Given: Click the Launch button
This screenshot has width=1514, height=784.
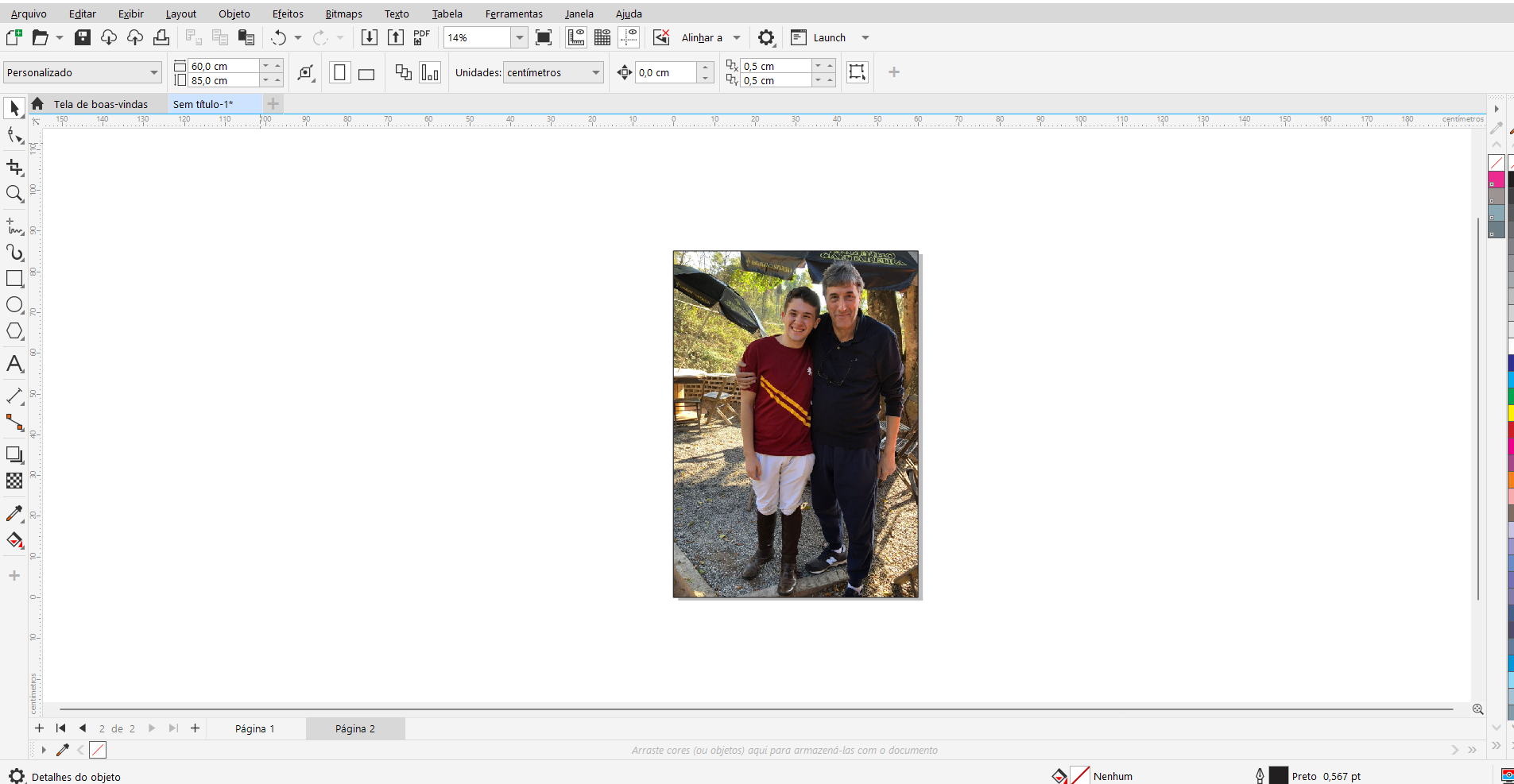Looking at the screenshot, I should point(829,37).
